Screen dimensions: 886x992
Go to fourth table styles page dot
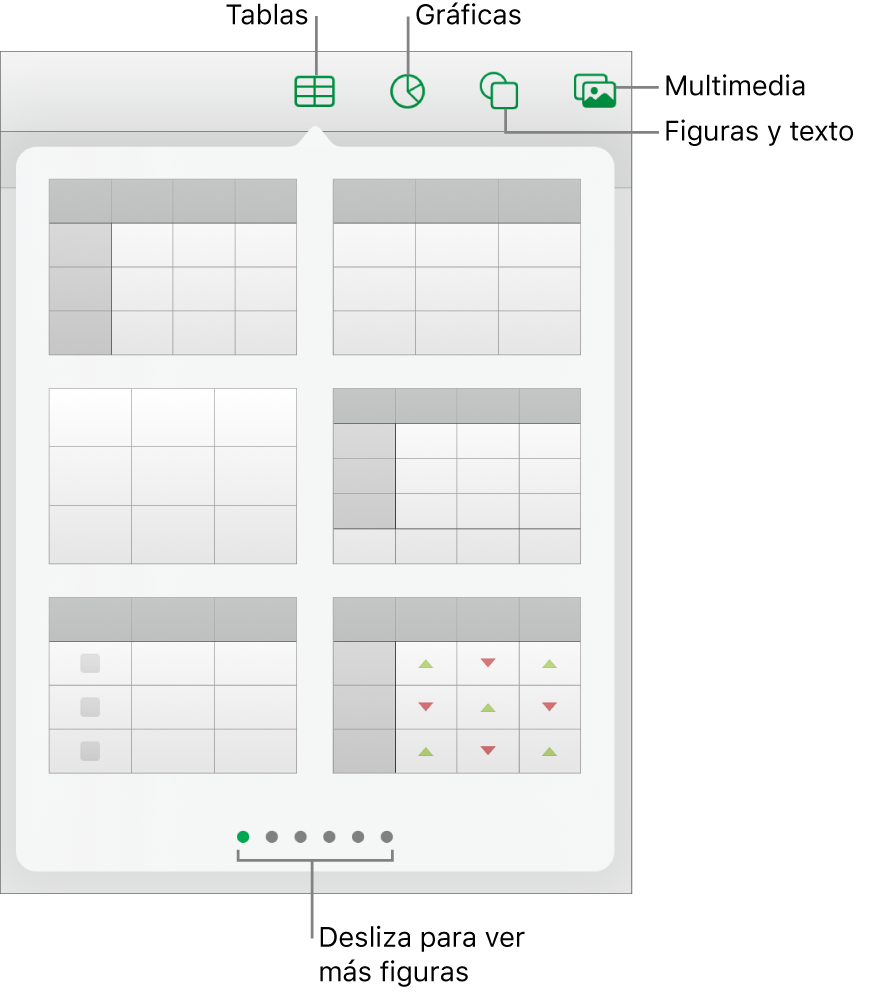point(329,837)
